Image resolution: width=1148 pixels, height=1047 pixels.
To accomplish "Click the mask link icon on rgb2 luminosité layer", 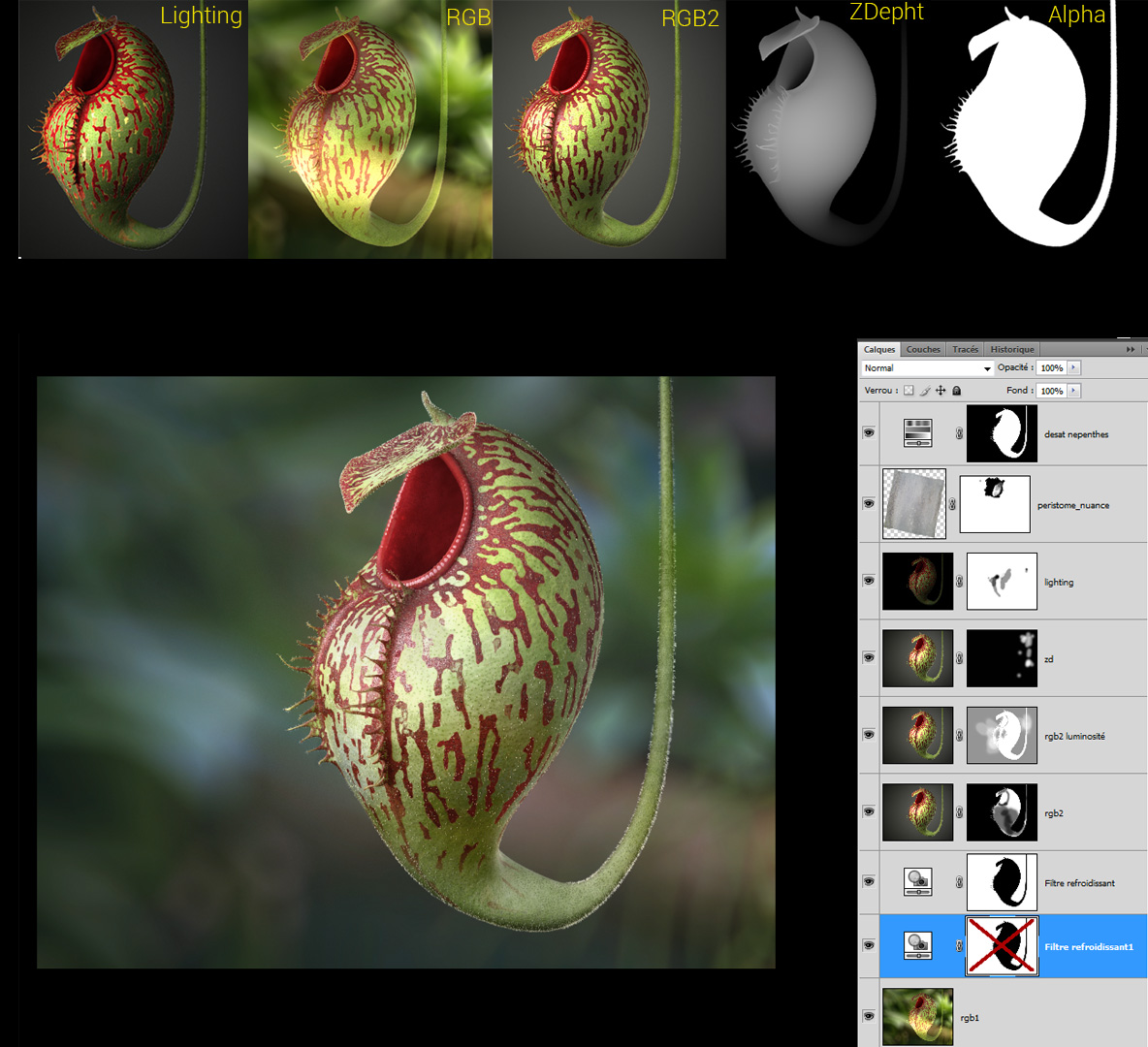I will coord(959,735).
